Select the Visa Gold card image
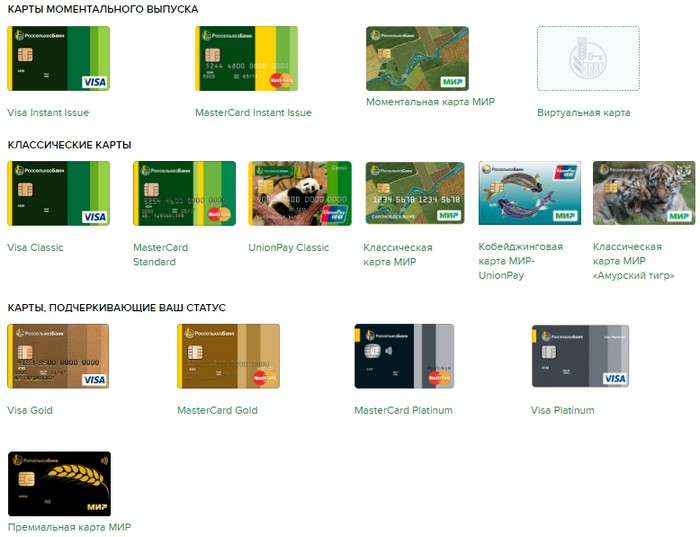This screenshot has height=537, width=700. coord(58,356)
